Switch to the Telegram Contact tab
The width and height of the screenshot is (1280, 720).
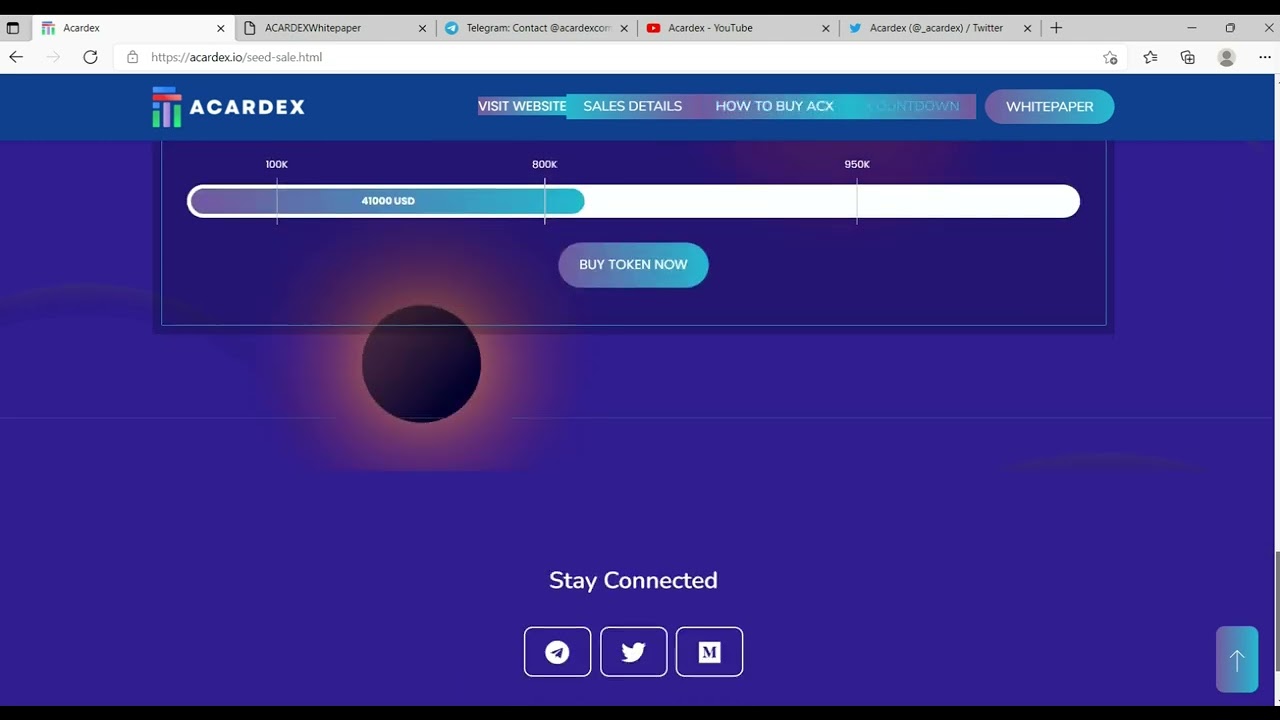point(537,28)
